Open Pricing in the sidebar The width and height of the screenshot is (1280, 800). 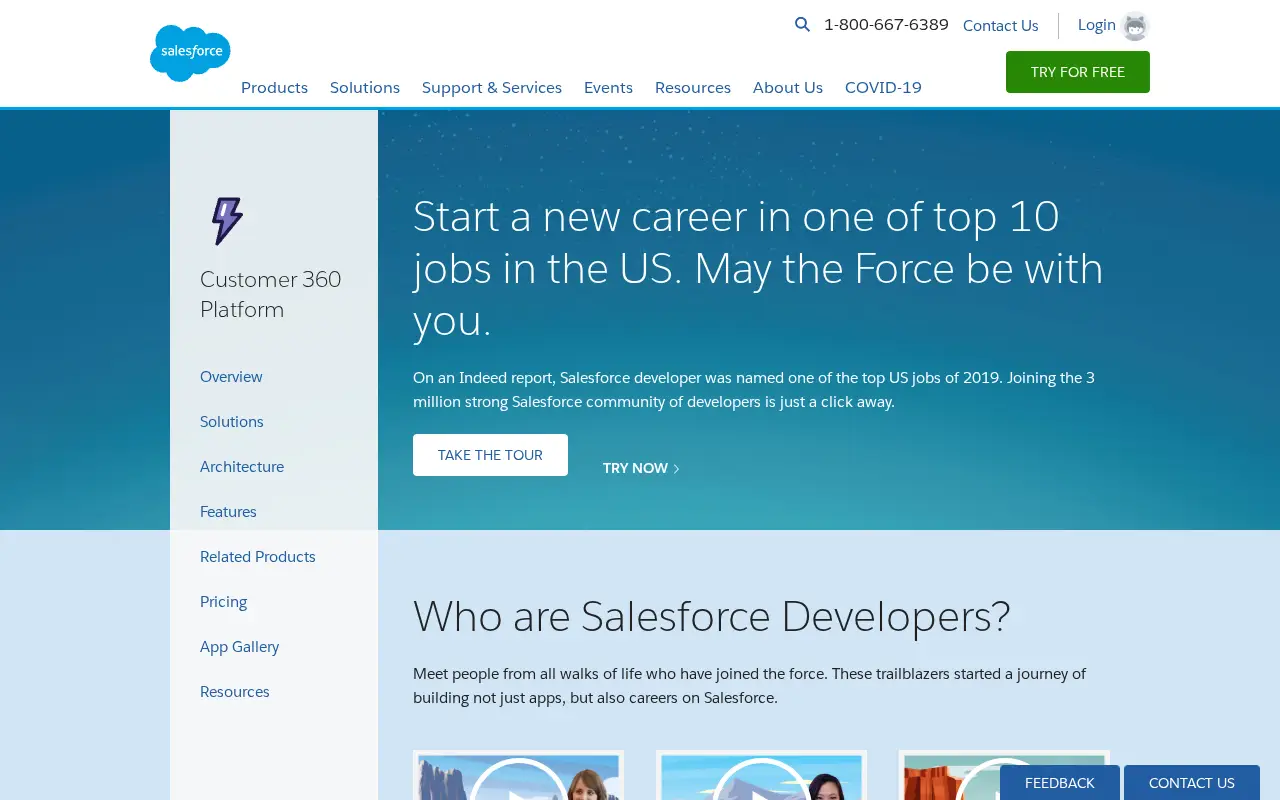(x=223, y=602)
